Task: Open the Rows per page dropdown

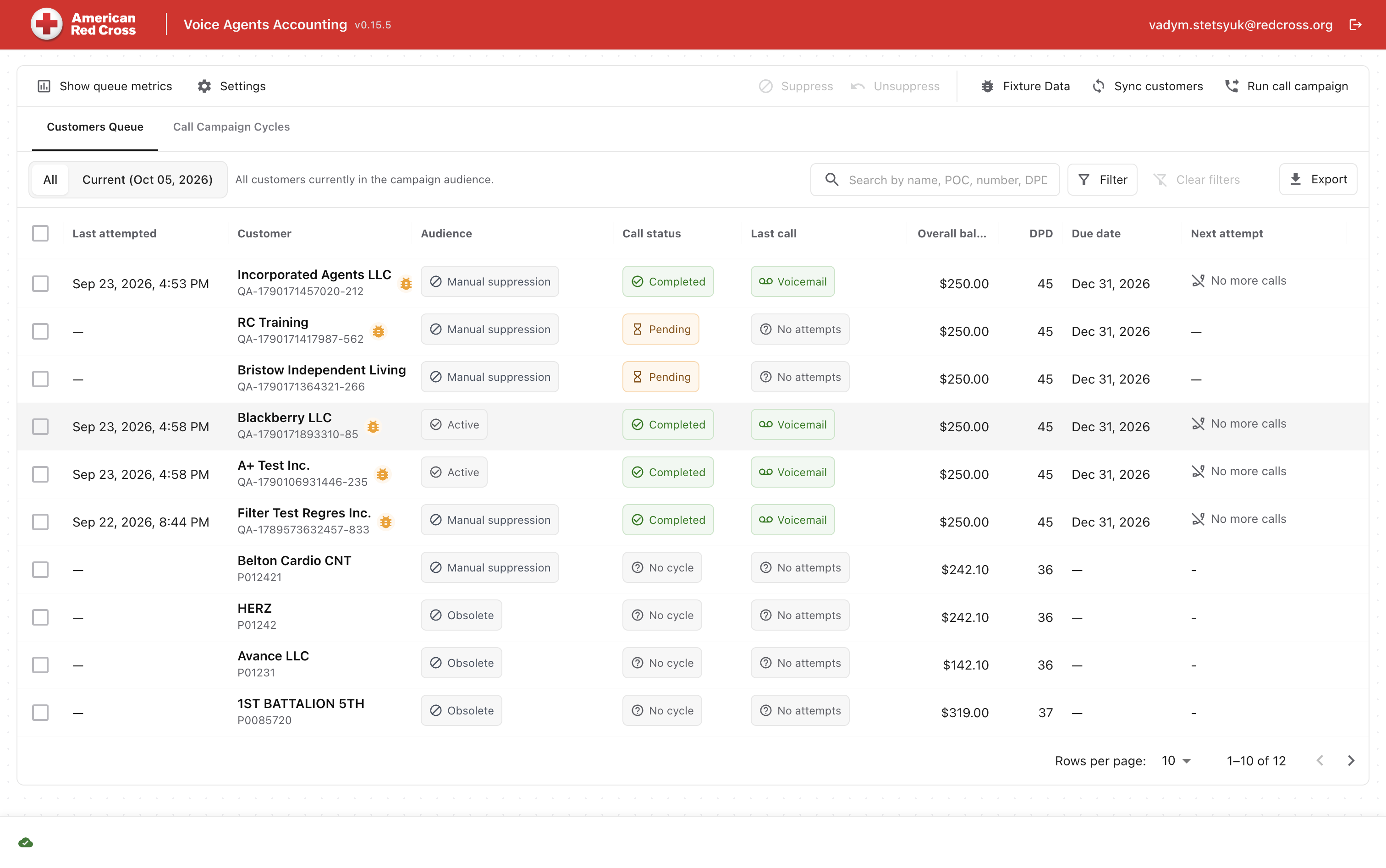Action: 1177,761
